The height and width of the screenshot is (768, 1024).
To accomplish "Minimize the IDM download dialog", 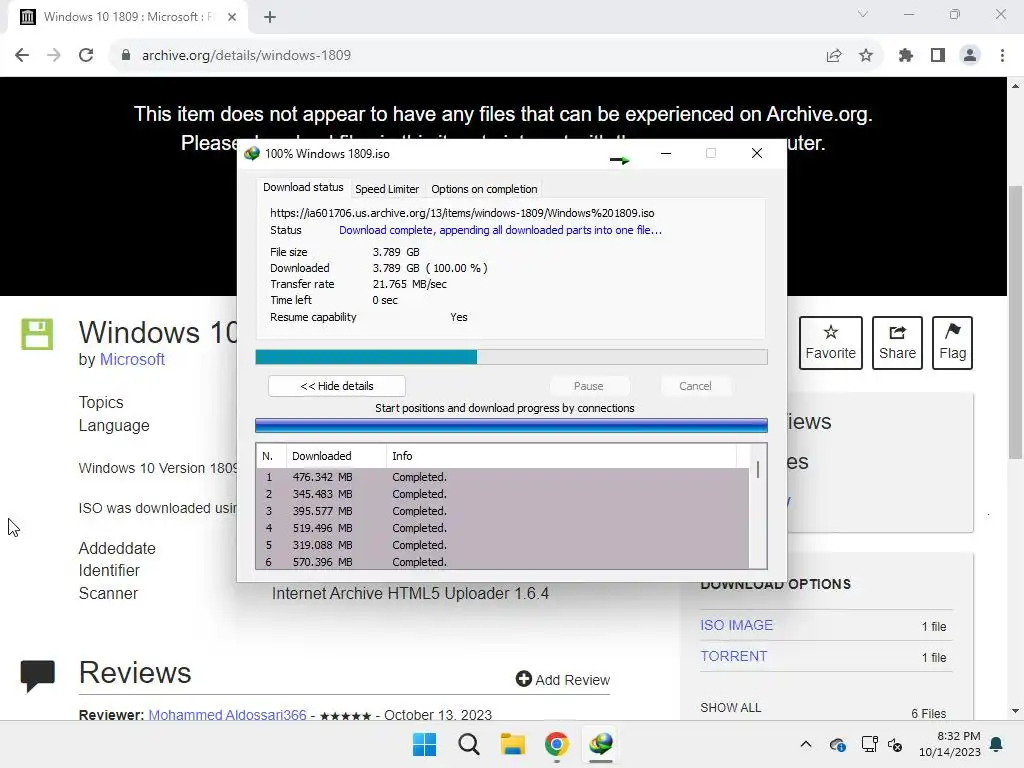I will click(665, 153).
